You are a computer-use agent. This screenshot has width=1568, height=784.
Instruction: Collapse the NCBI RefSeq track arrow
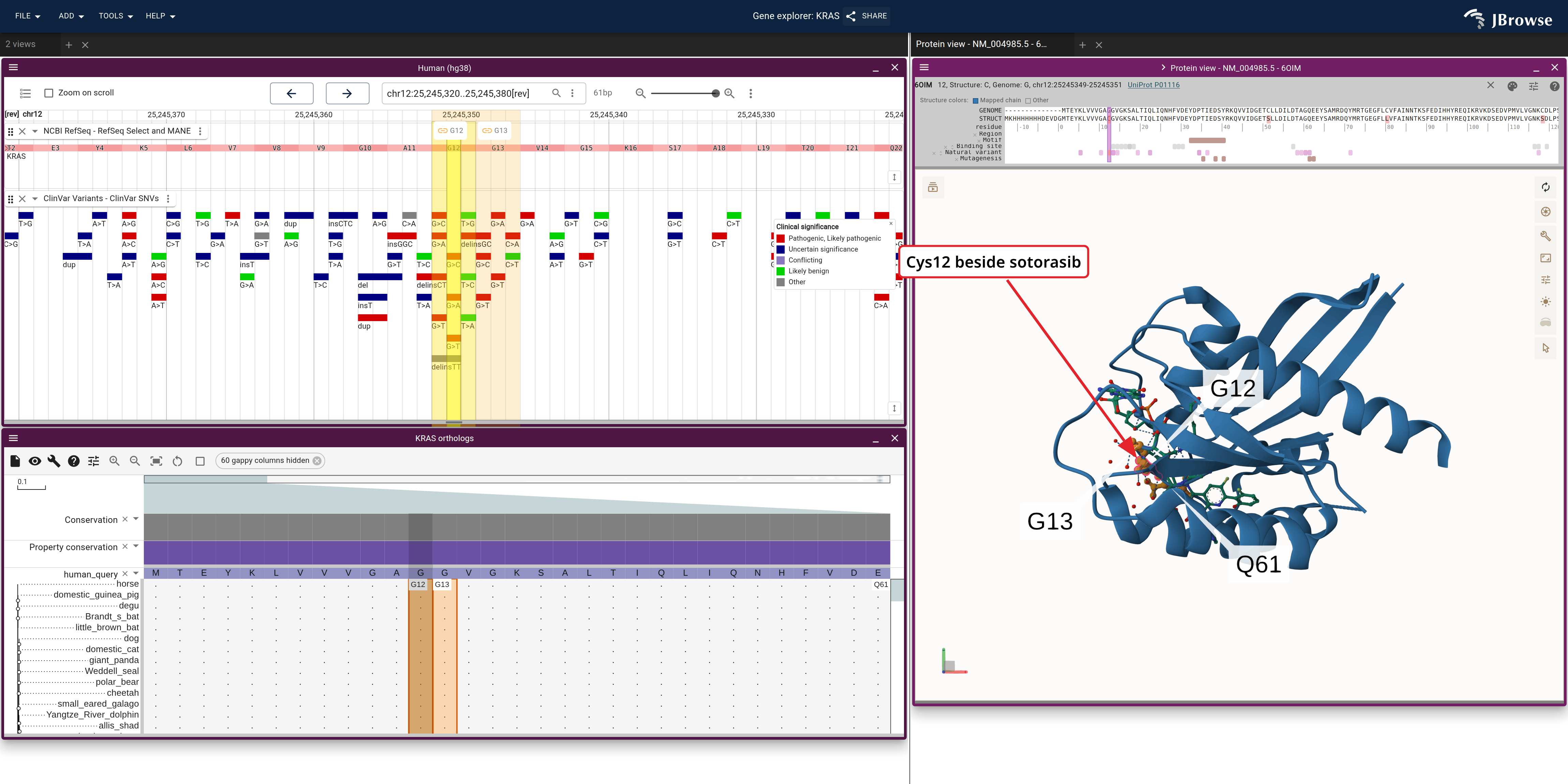[35, 132]
